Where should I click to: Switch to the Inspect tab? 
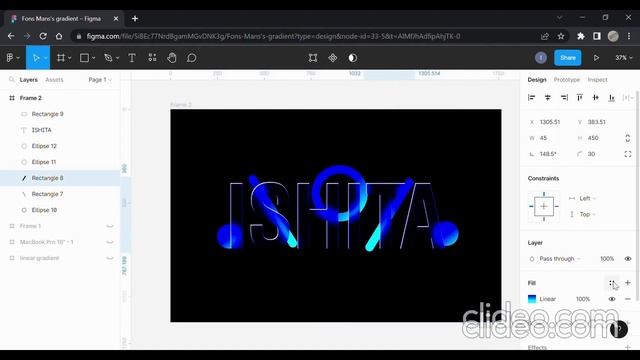point(598,80)
